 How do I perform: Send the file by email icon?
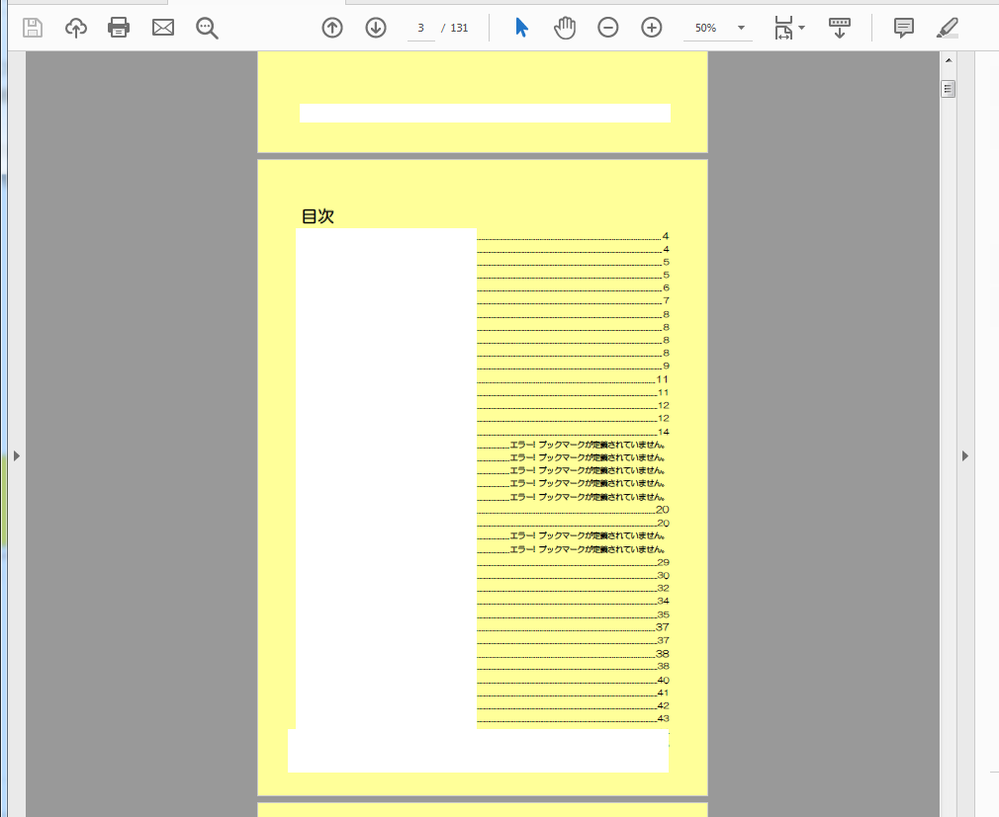pyautogui.click(x=163, y=28)
